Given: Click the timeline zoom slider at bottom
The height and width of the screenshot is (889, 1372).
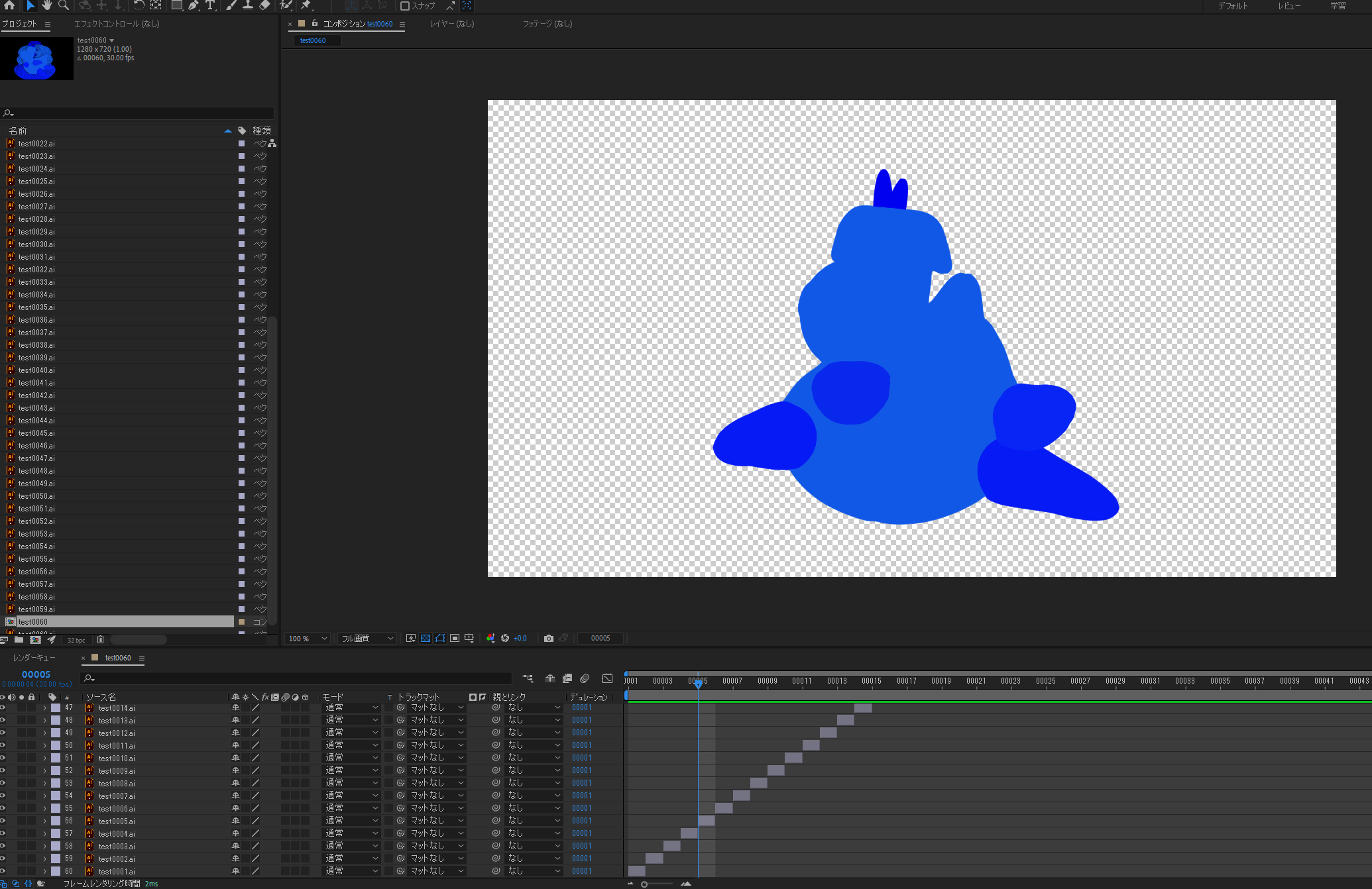Looking at the screenshot, I should pos(644,884).
